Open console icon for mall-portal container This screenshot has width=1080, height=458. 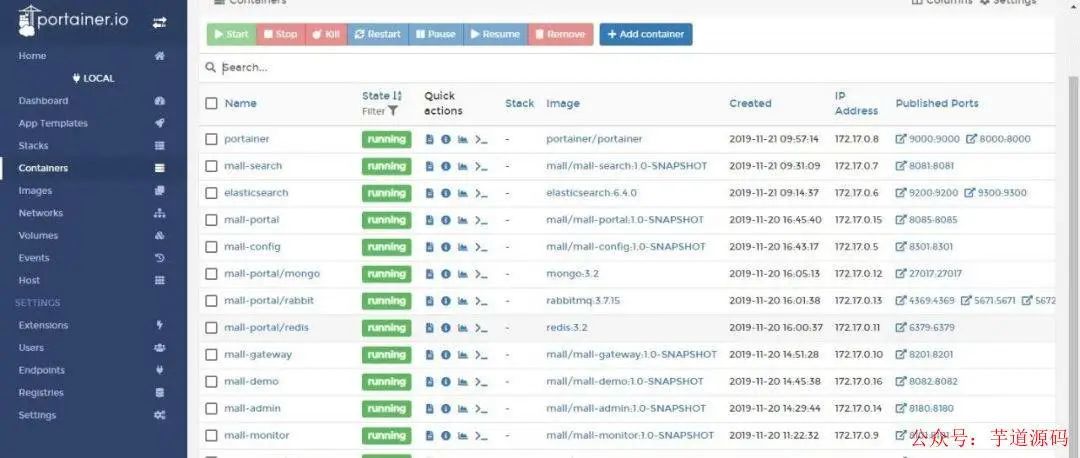[481, 220]
